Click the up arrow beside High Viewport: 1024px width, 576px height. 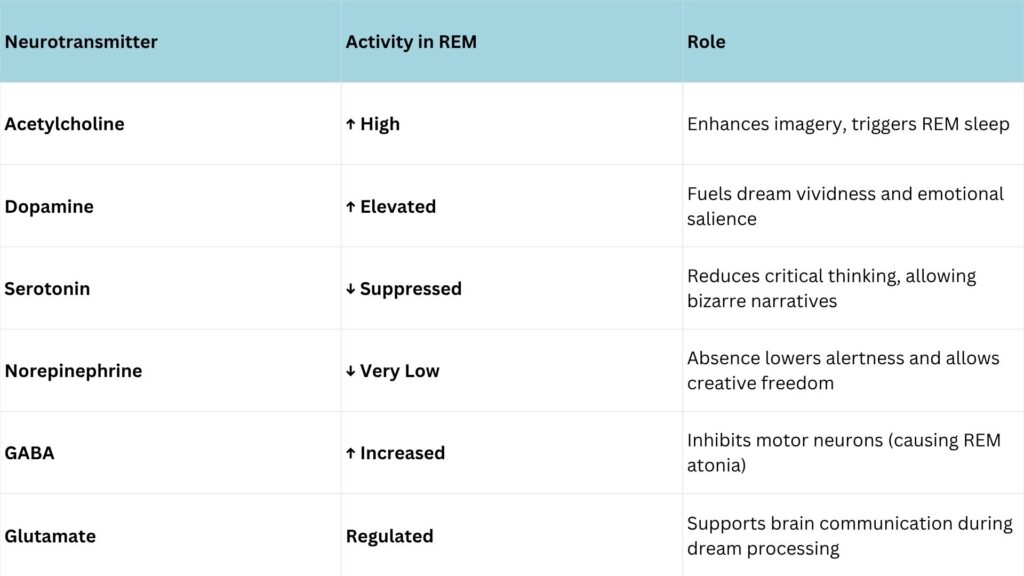(351, 124)
